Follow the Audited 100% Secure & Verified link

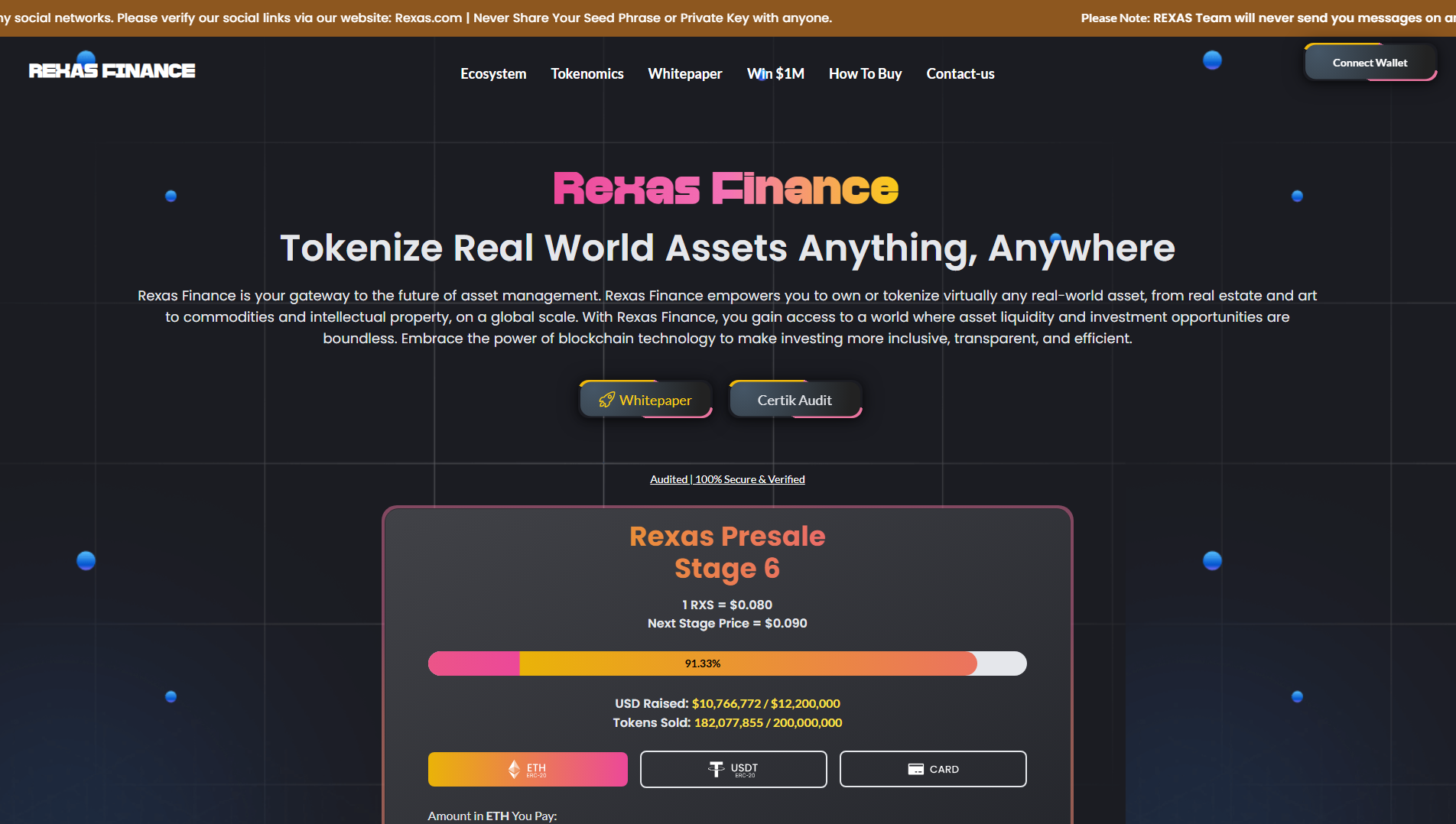tap(727, 479)
